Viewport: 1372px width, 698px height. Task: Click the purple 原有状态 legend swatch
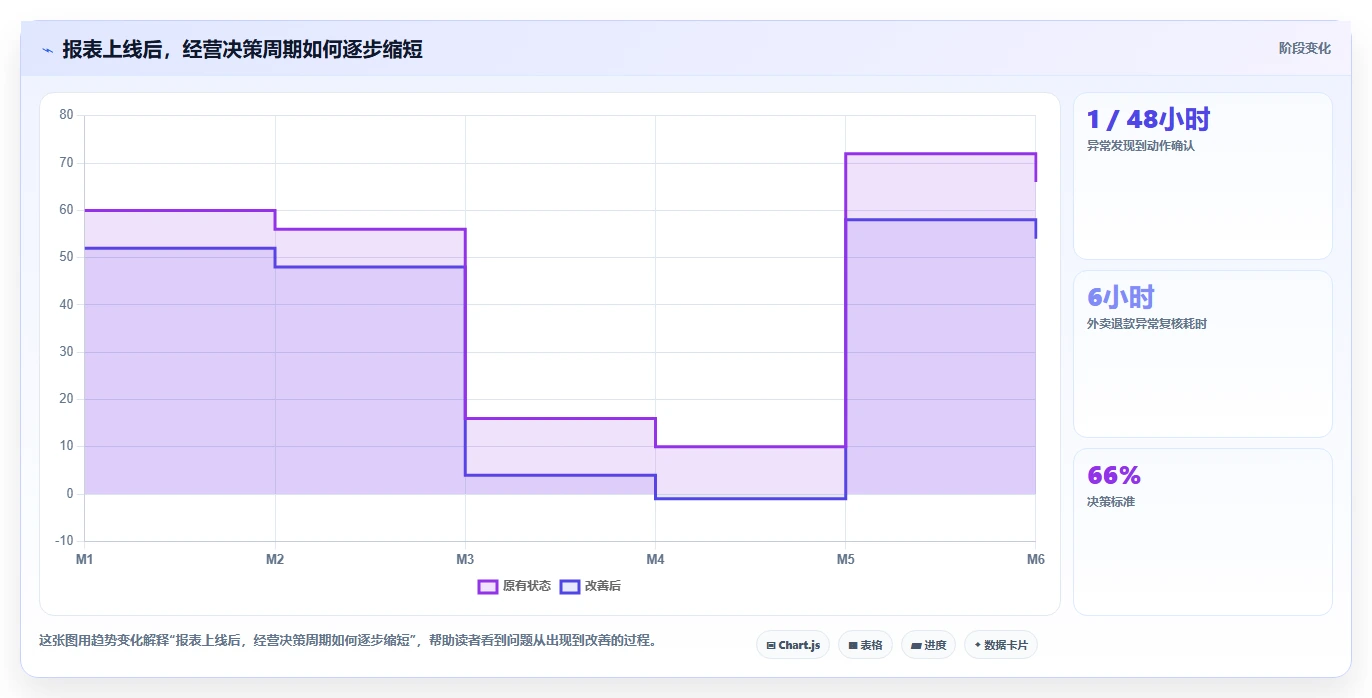point(488,586)
